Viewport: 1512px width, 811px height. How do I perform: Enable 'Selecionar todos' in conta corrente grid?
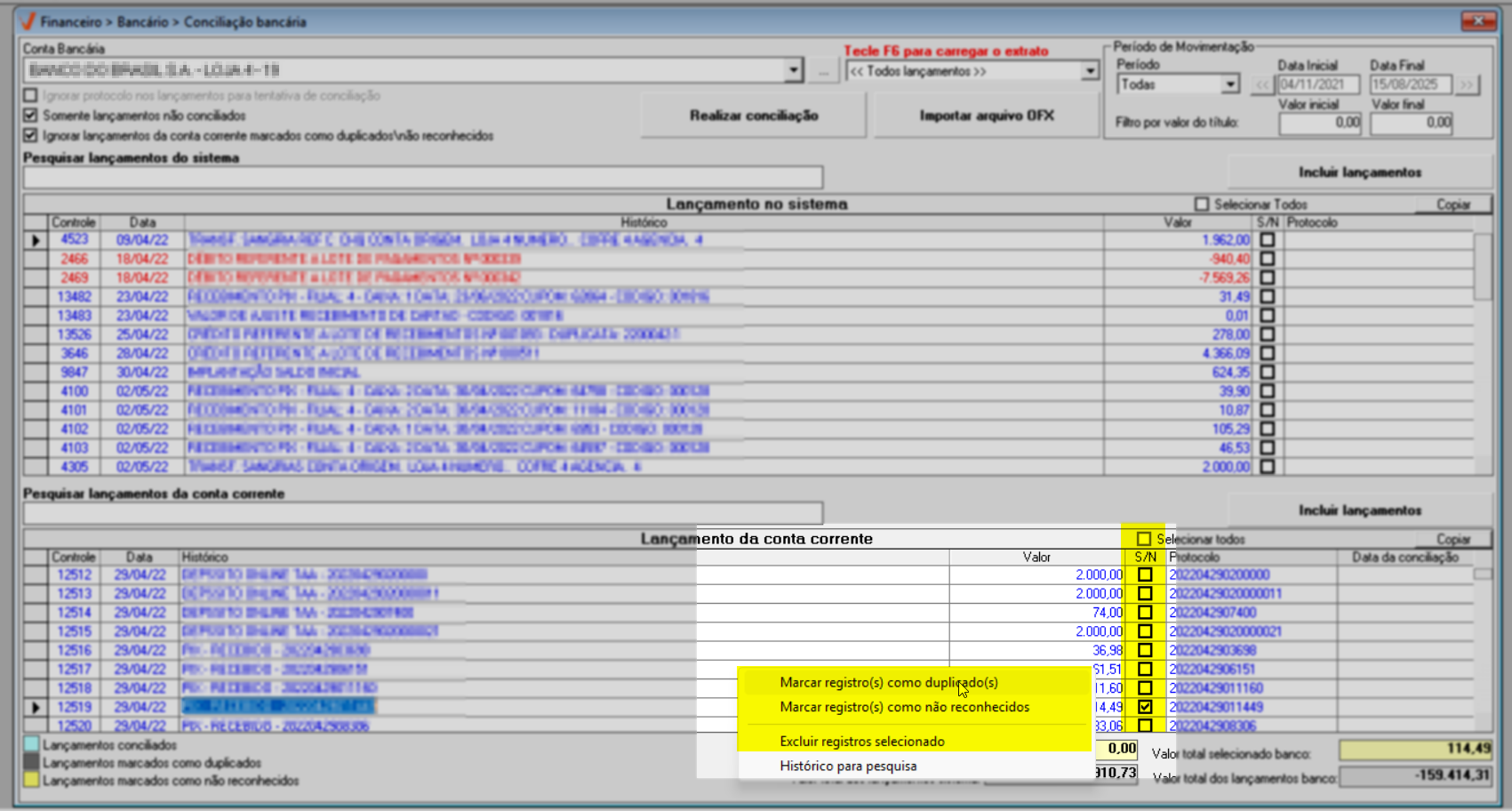(1144, 539)
